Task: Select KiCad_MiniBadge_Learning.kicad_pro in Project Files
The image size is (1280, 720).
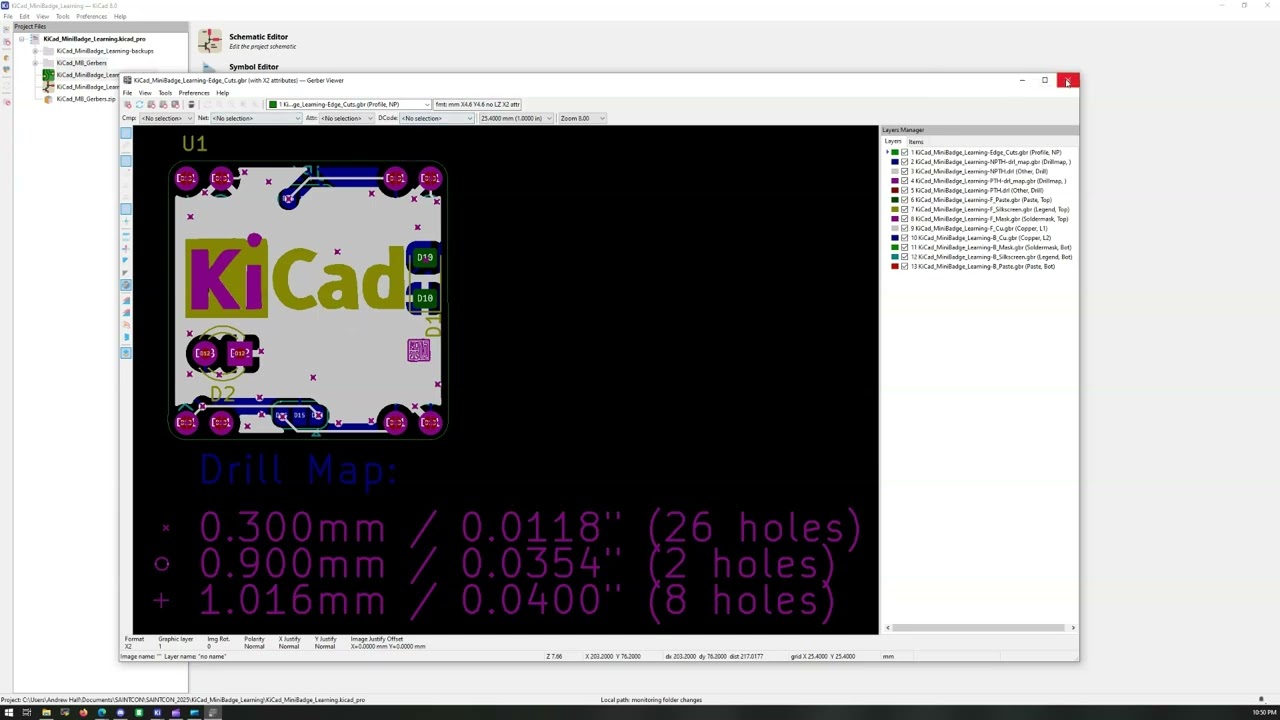Action: click(x=94, y=39)
